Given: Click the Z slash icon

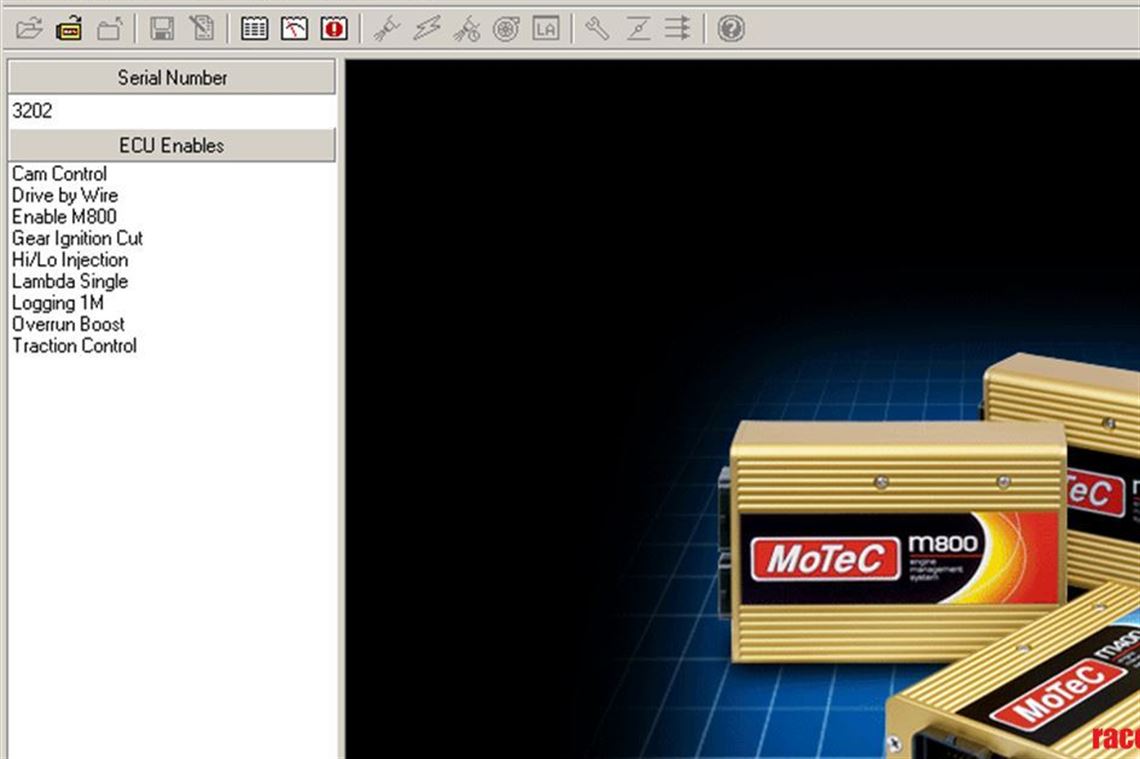Looking at the screenshot, I should click(638, 29).
